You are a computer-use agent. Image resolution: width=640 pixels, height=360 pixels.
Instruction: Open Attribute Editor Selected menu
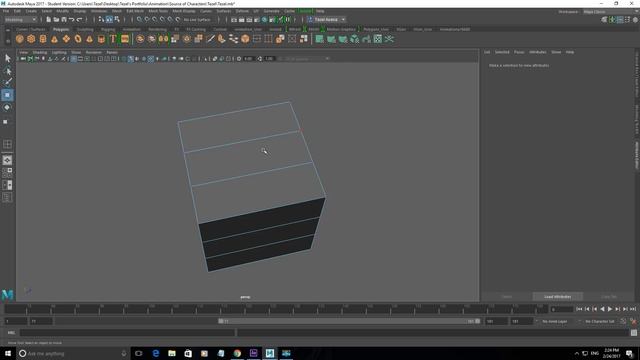coord(502,52)
